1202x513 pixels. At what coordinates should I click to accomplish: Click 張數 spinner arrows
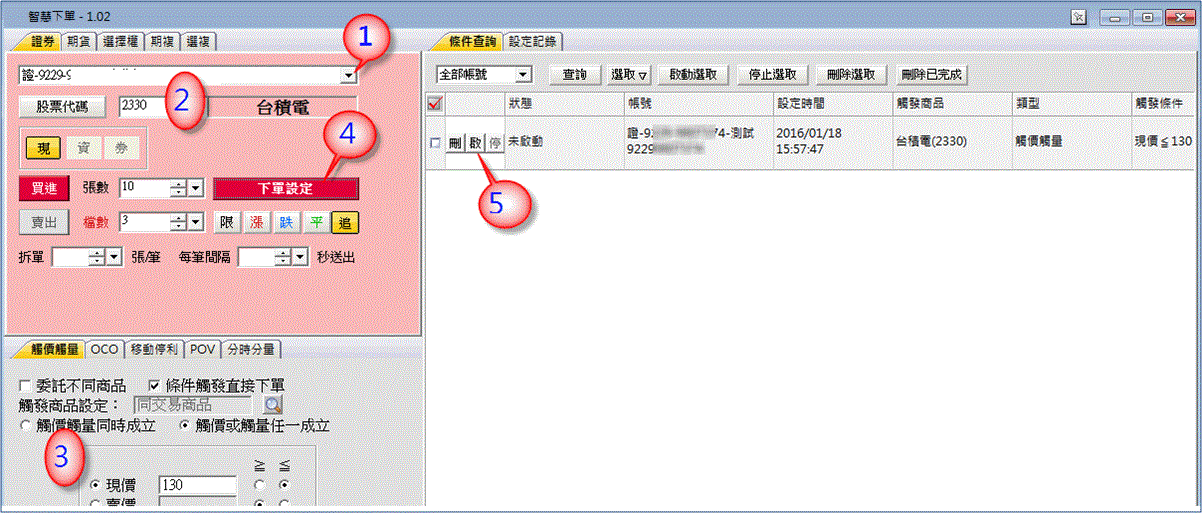178,188
